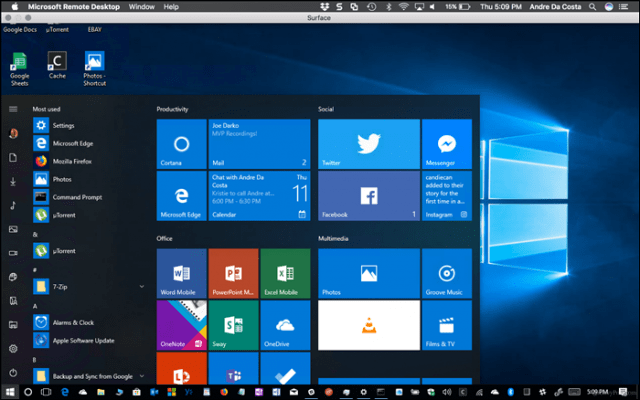640x400 pixels.
Task: Open Videos icon in Start menu rail
Action: [x=13, y=253]
